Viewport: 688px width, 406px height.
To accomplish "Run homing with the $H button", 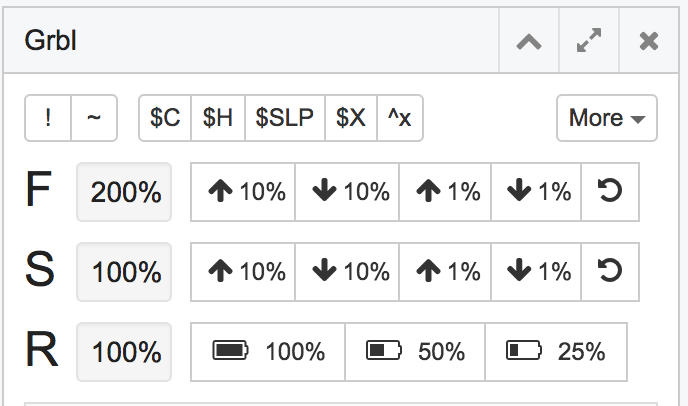I will (x=217, y=118).
